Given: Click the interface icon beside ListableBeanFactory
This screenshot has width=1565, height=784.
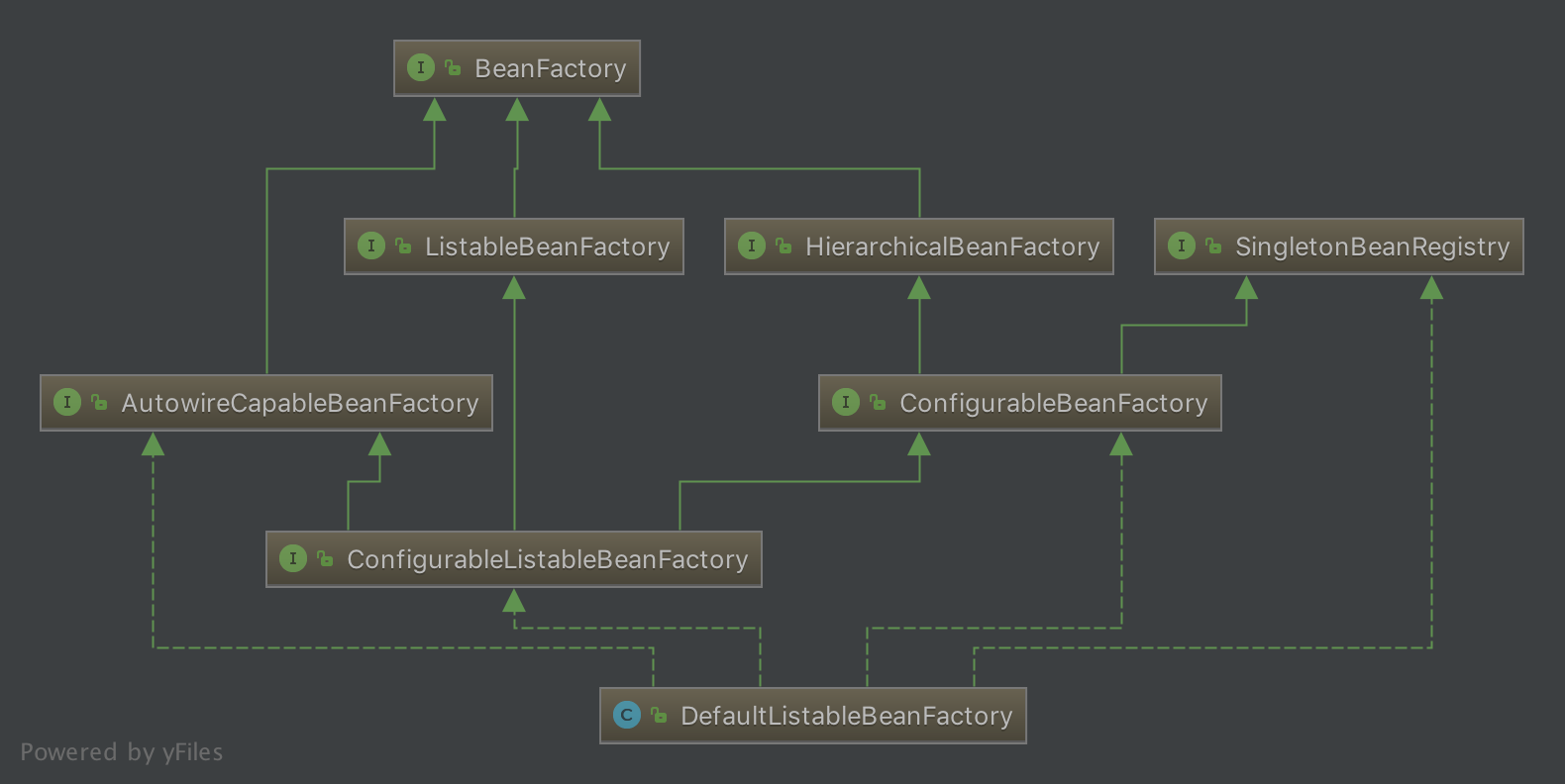Looking at the screenshot, I should 371,245.
